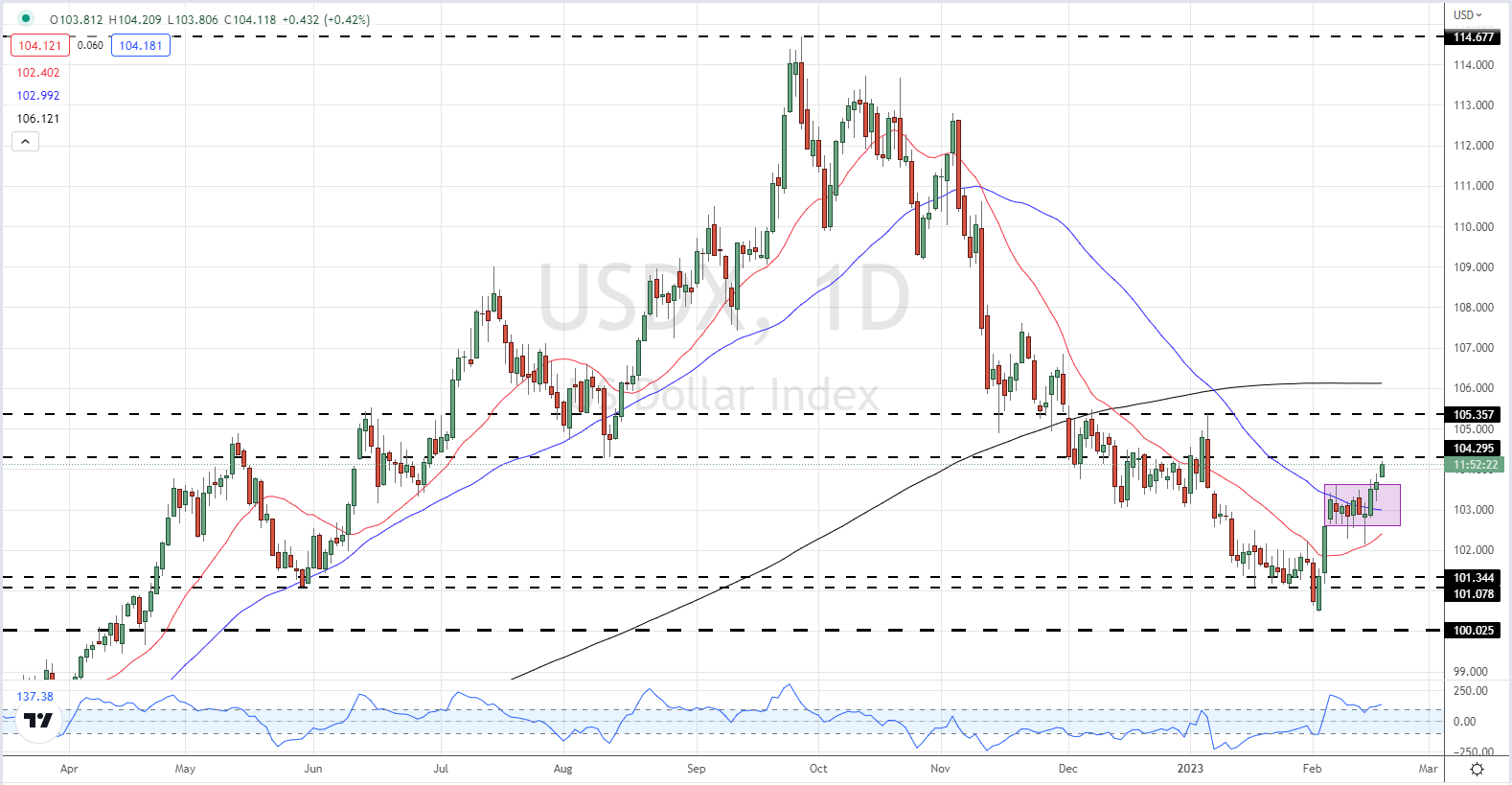Screen dimensions: 1512x785
Task: Click the 2023 label on time axis
Action: [1190, 769]
